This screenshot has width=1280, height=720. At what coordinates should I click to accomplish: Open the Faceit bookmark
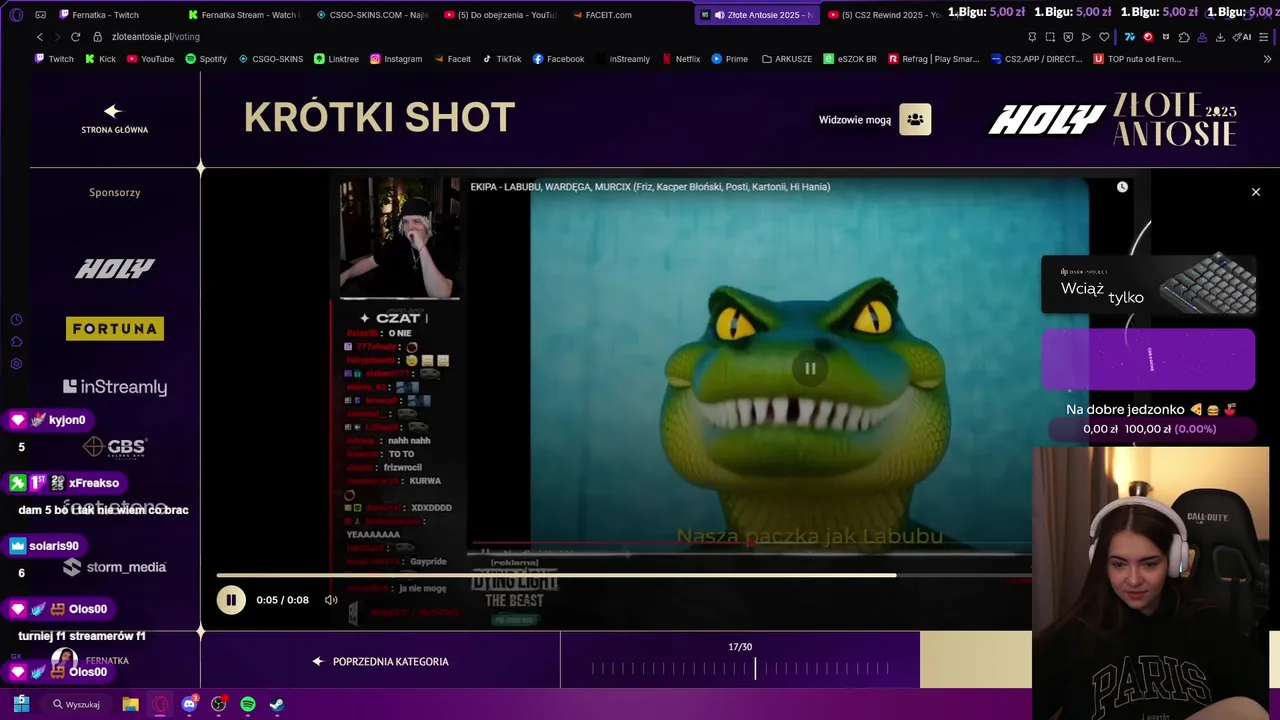[x=452, y=59]
